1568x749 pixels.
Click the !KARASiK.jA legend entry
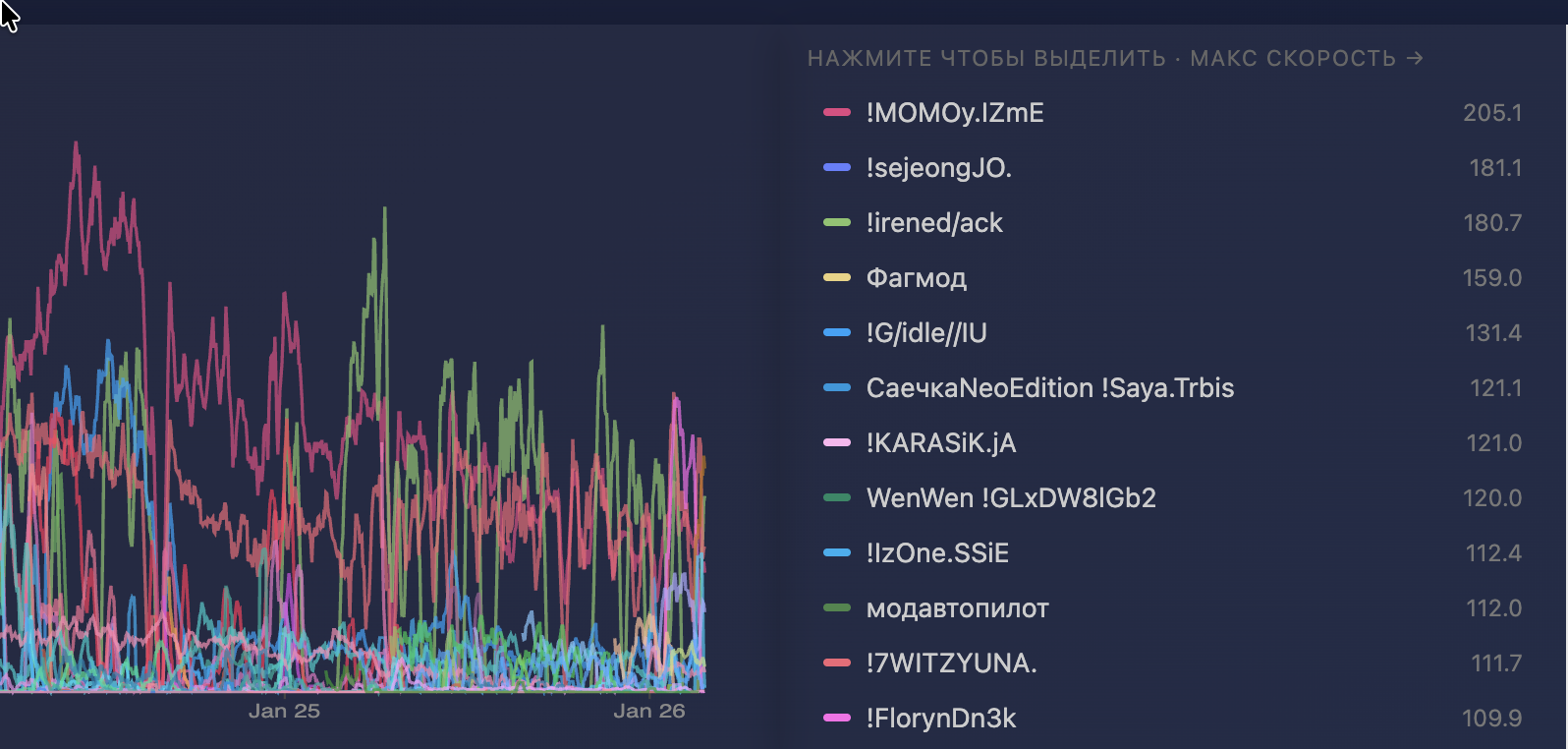(x=940, y=443)
